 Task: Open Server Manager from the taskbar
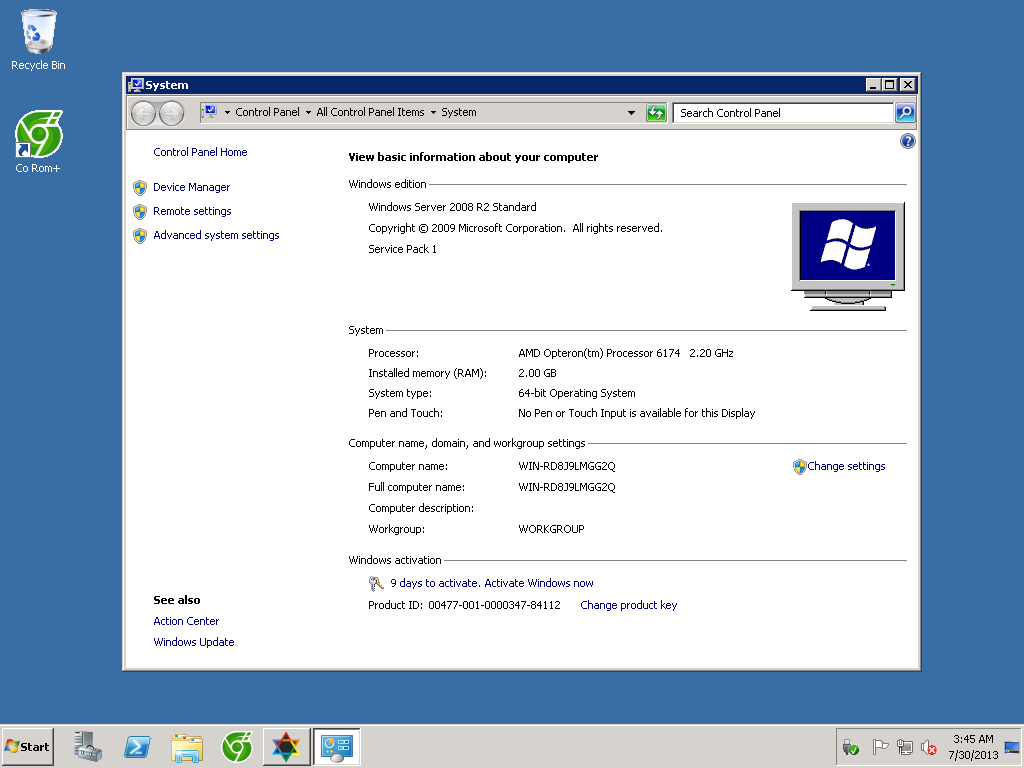pos(88,746)
